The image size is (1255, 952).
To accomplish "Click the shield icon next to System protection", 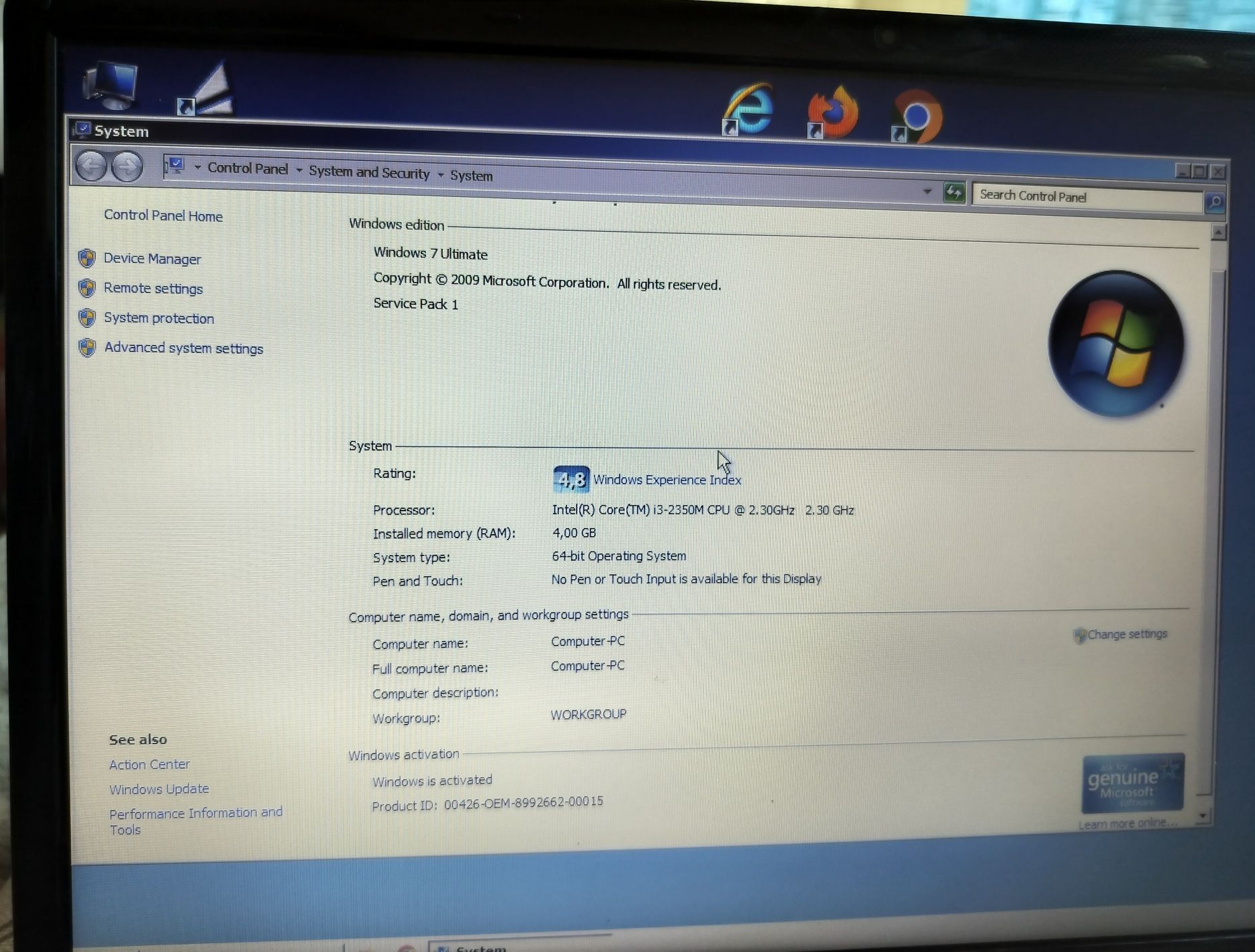I will 87,317.
